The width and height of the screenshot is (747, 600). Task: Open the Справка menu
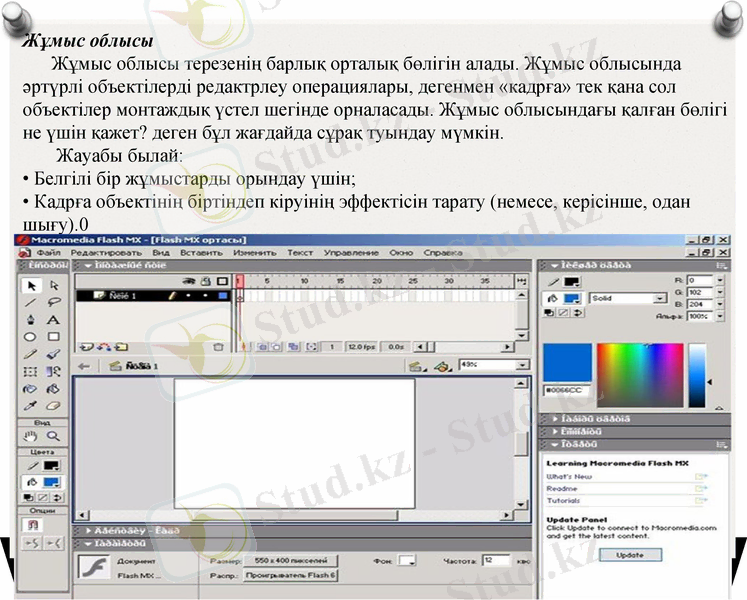(x=443, y=253)
